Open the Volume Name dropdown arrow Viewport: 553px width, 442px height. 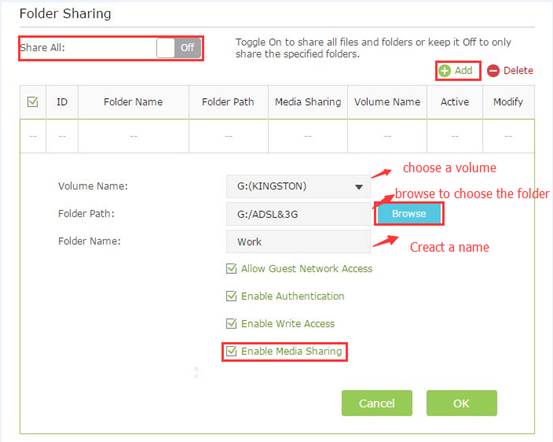pyautogui.click(x=359, y=187)
